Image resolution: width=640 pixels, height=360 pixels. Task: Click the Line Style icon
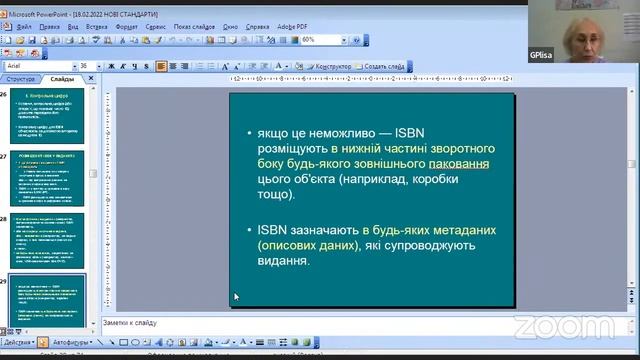(260, 342)
